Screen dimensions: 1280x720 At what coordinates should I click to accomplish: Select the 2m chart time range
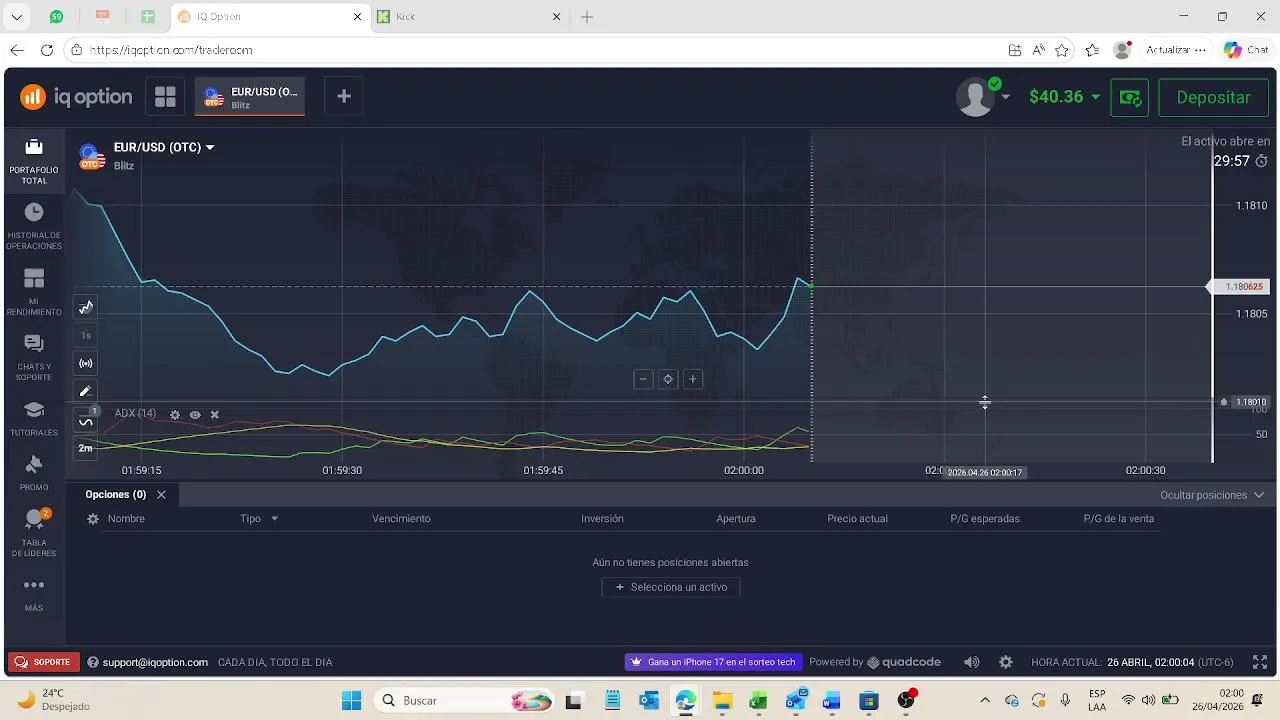tap(86, 448)
